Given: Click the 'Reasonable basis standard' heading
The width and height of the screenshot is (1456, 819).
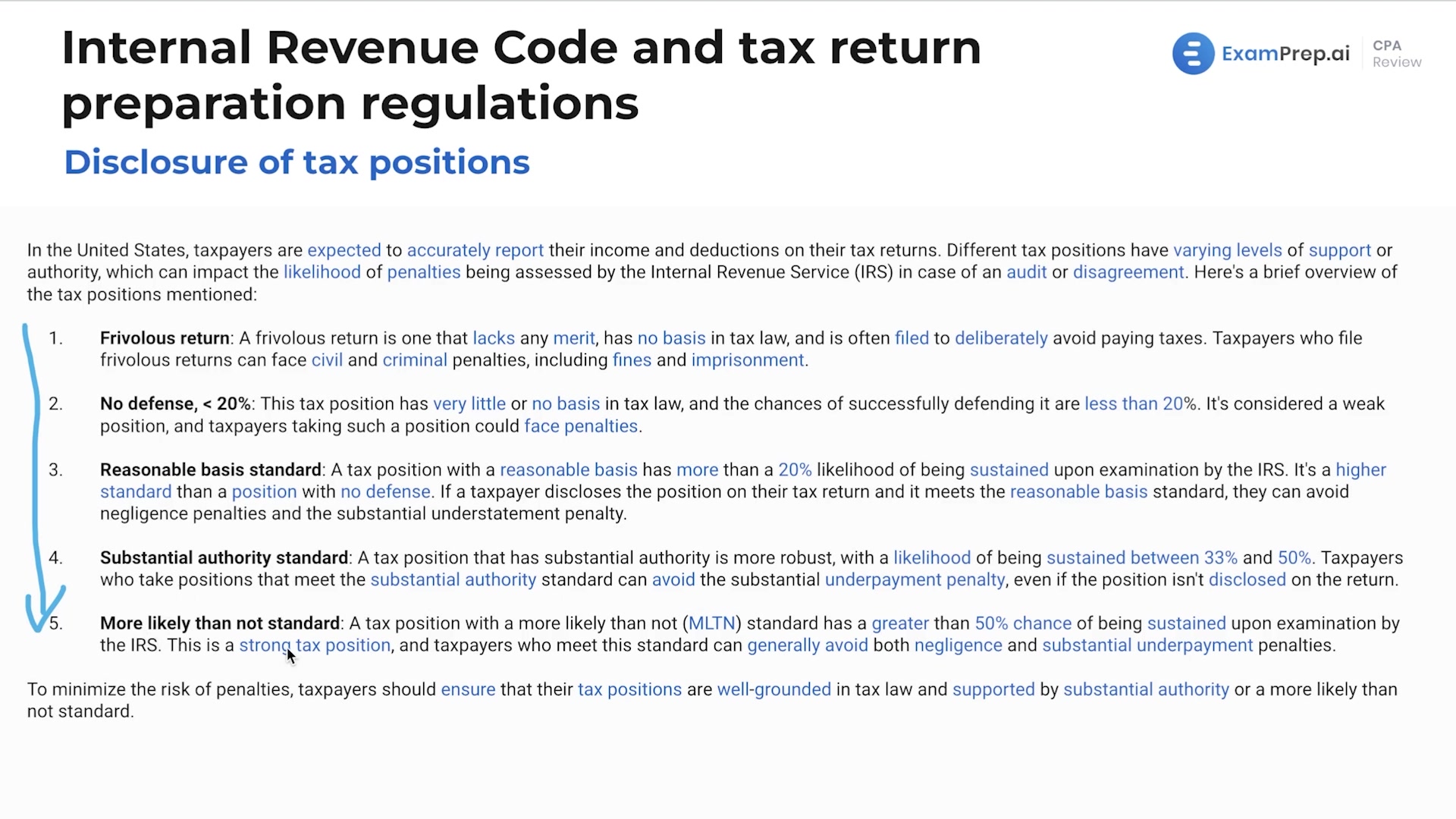Looking at the screenshot, I should pyautogui.click(x=211, y=470).
